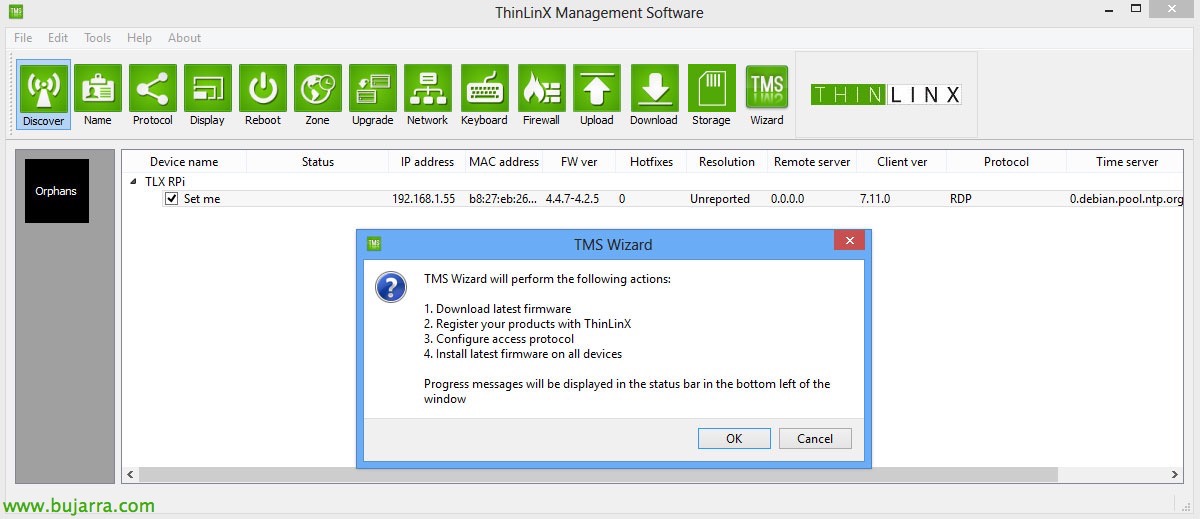Screen dimensions: 1200x519
Task: Open the Keyboard settings icon
Action: pos(485,95)
